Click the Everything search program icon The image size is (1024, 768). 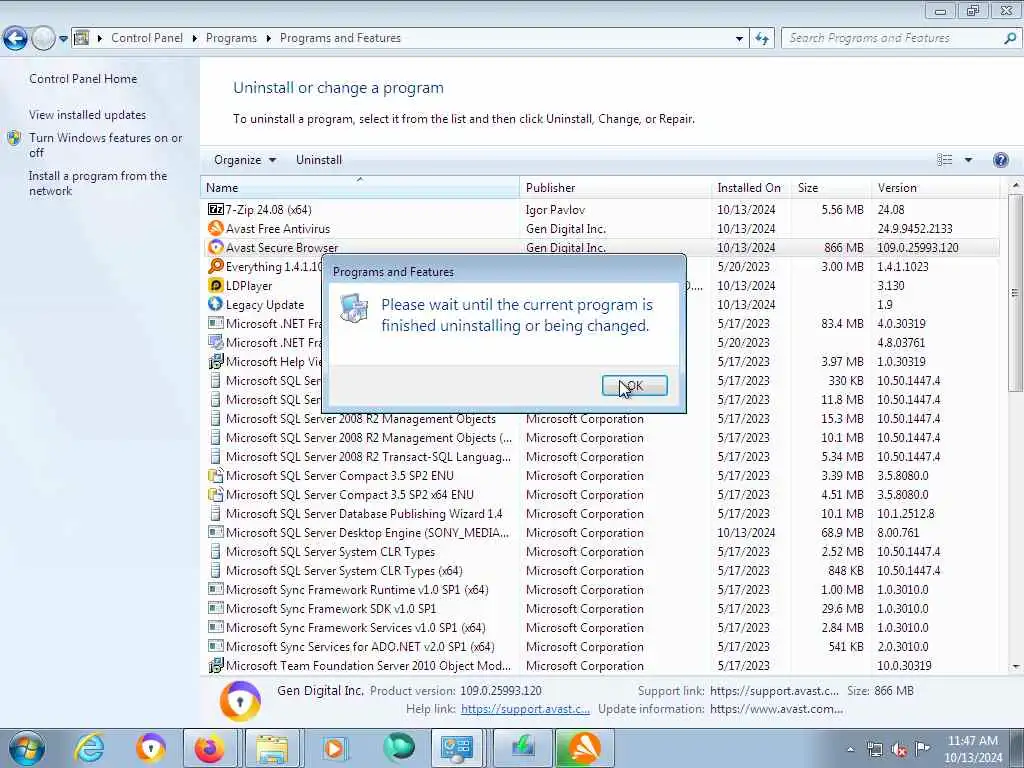tap(216, 266)
